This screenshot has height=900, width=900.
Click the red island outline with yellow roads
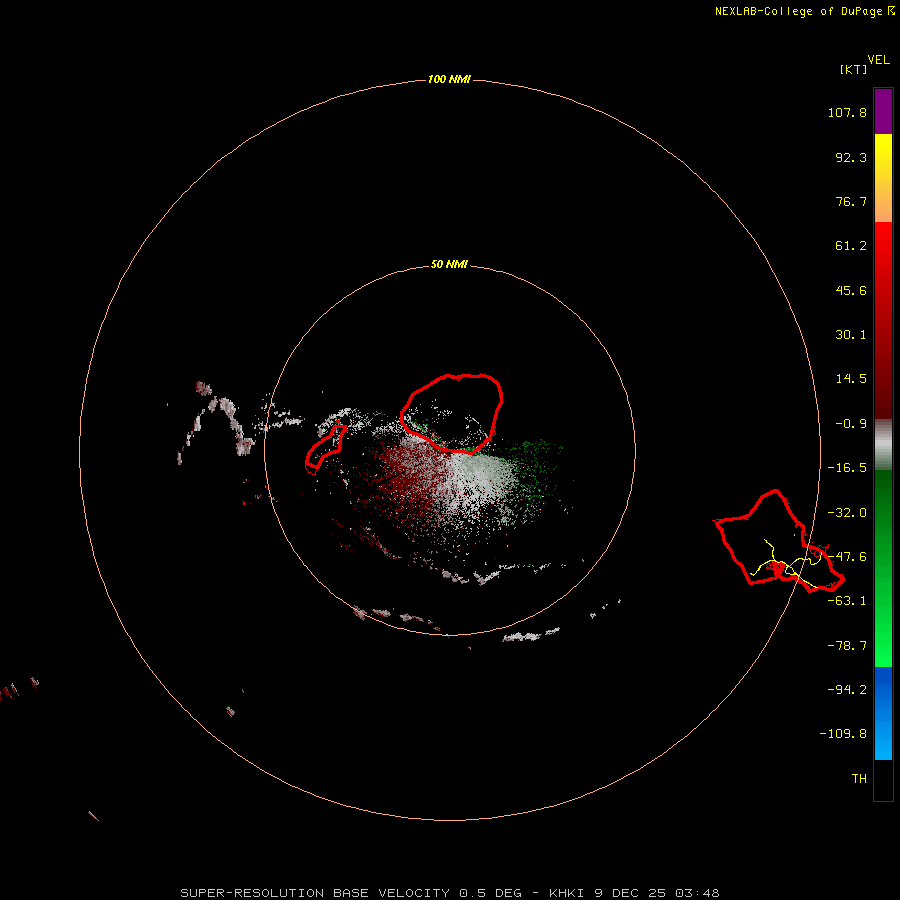[779, 541]
